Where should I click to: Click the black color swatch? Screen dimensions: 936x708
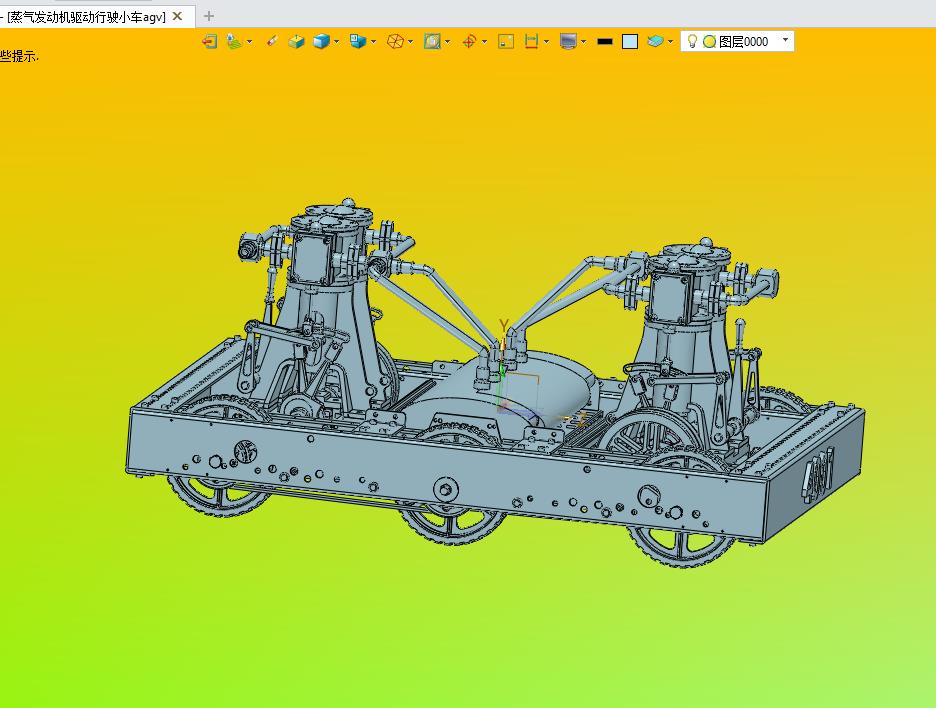point(605,41)
